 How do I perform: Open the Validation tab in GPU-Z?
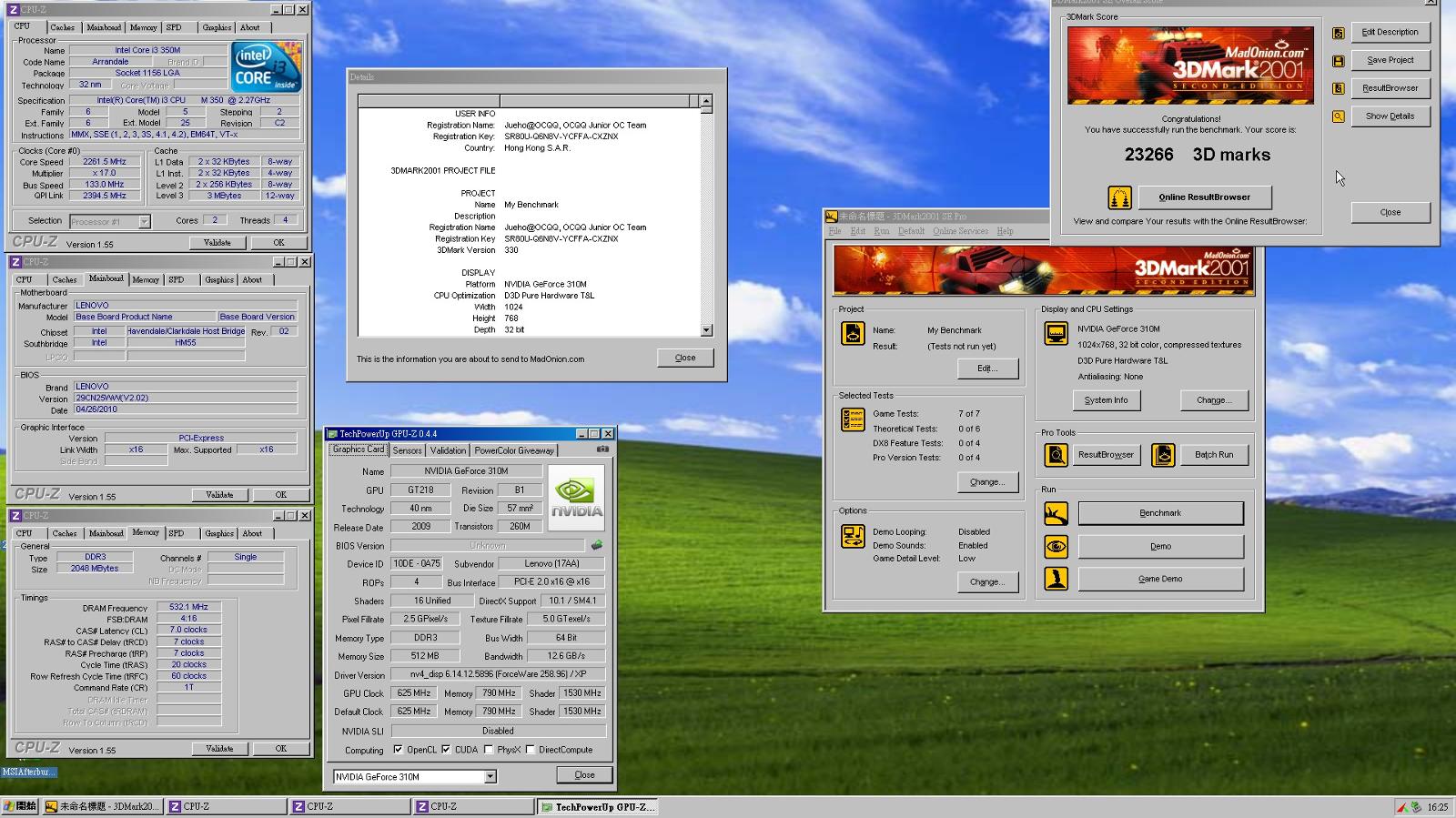(x=448, y=450)
